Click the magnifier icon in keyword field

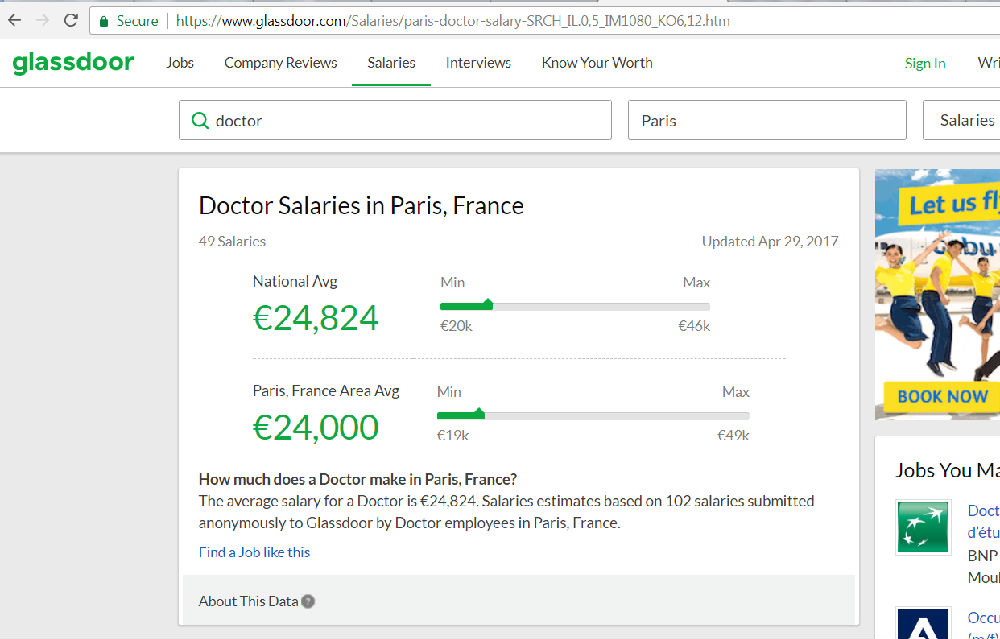click(x=200, y=120)
